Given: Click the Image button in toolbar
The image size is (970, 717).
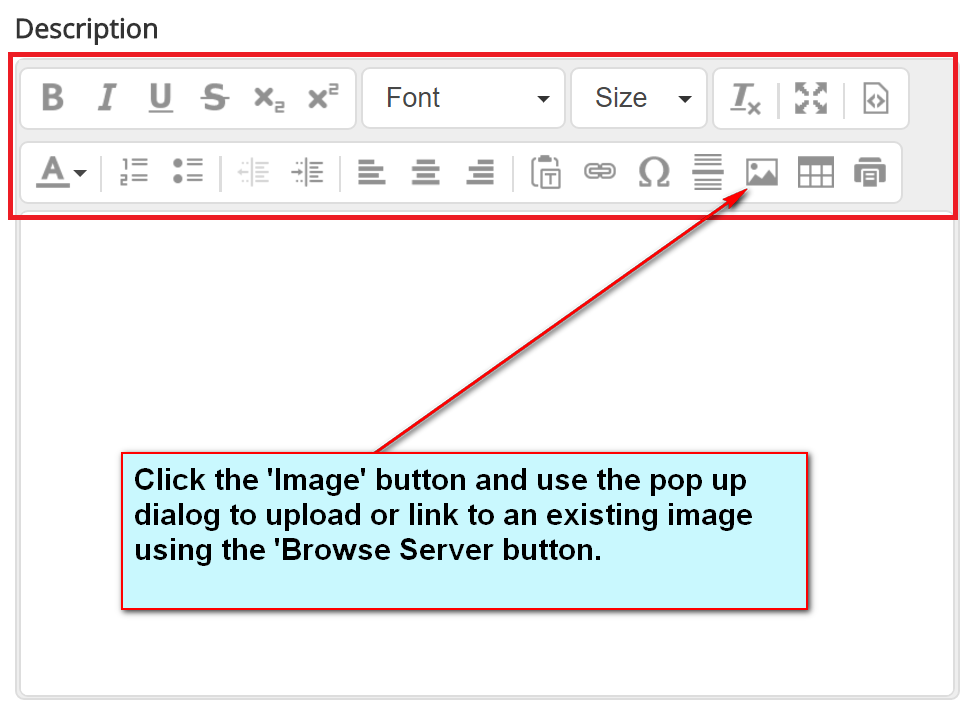Looking at the screenshot, I should [762, 172].
